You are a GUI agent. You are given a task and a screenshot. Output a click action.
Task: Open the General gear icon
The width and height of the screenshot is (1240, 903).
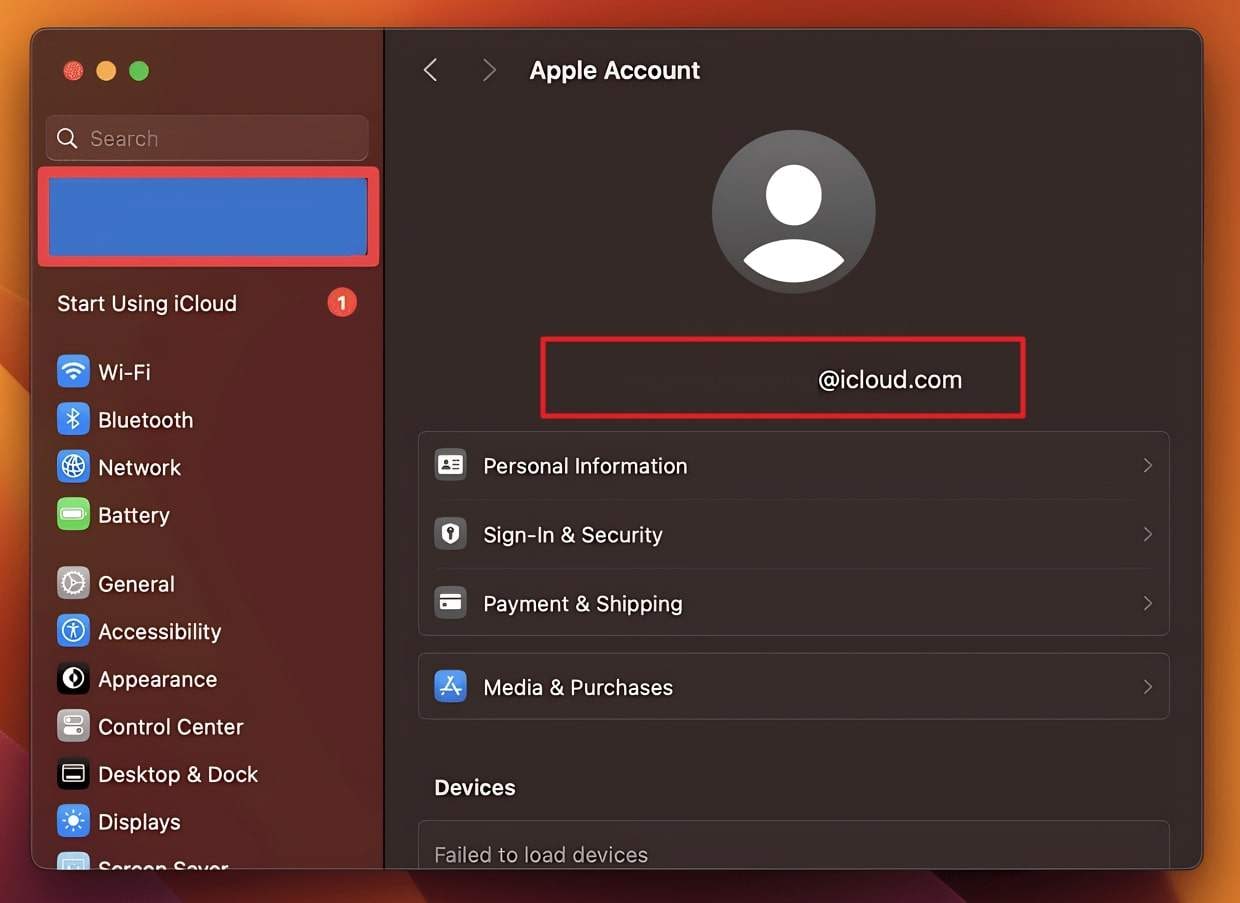pos(73,583)
